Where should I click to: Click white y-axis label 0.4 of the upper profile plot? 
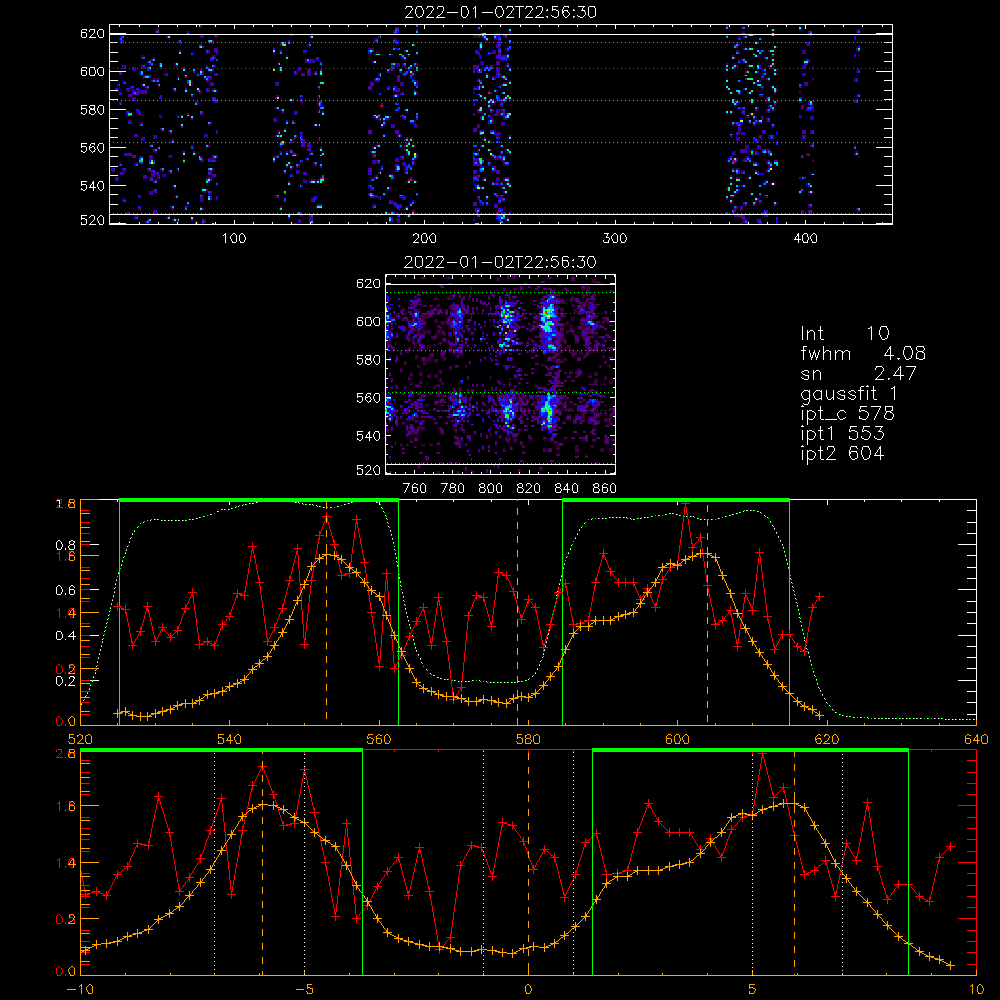tap(65, 636)
